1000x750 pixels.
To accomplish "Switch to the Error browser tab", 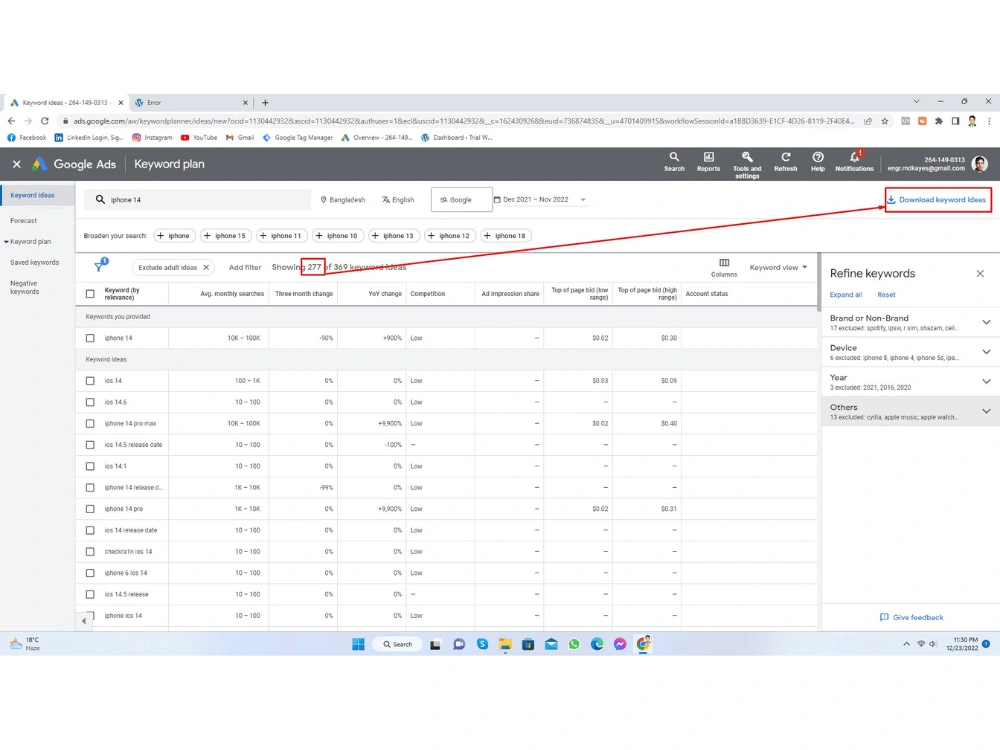I will [x=190, y=103].
